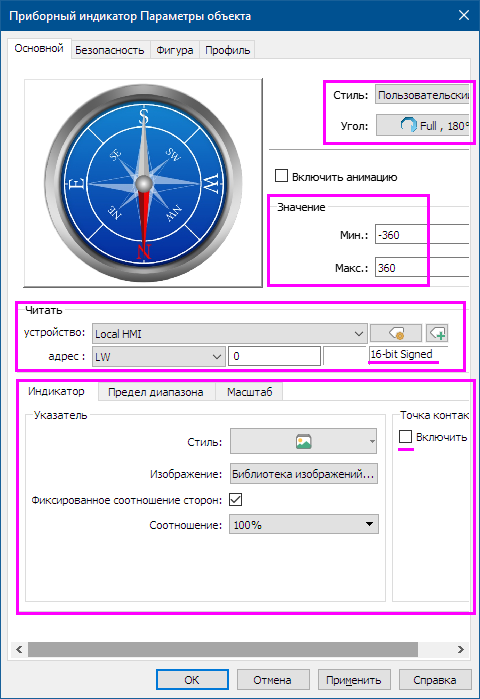
Task: Select the Предел диапазона sub-tab
Action: click(156, 392)
